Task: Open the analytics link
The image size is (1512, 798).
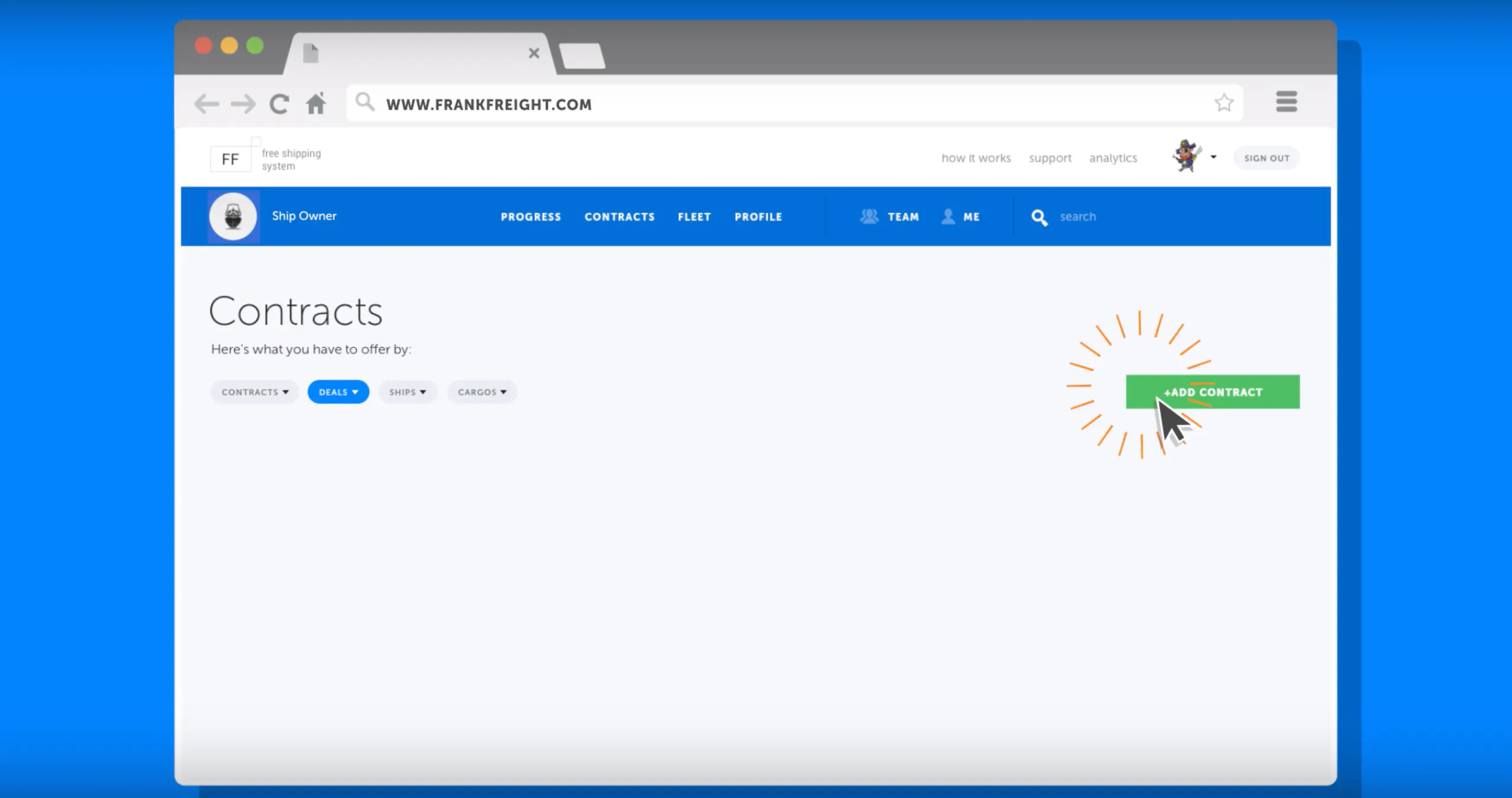Action: coord(1113,158)
